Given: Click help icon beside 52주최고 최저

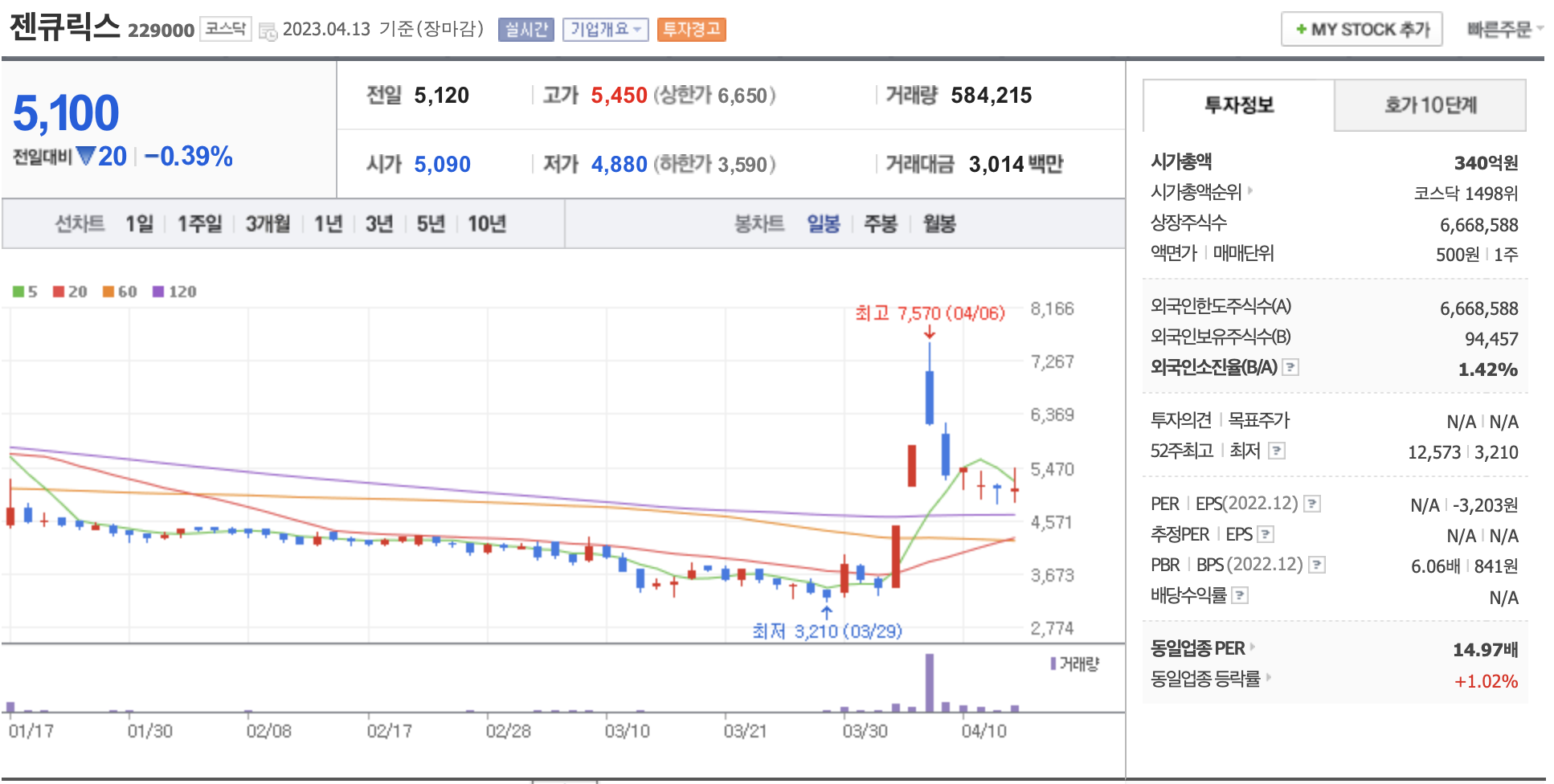Looking at the screenshot, I should [1276, 451].
